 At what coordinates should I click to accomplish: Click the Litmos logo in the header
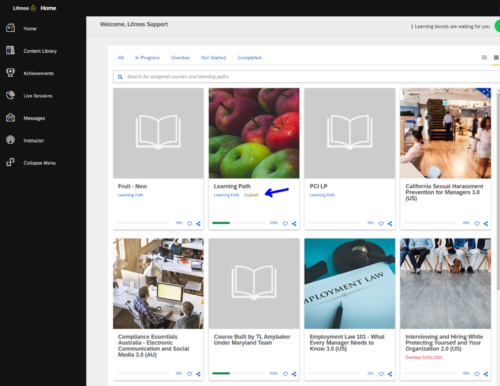[x=24, y=8]
